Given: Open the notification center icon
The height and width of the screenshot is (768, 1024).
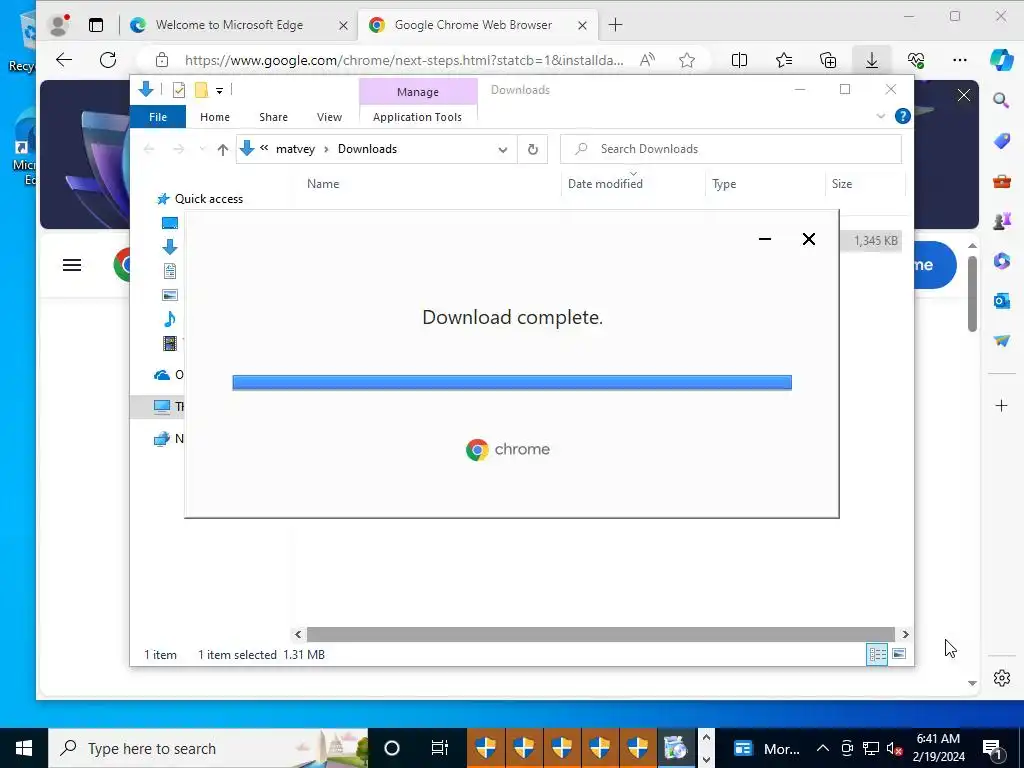Looking at the screenshot, I should [992, 748].
